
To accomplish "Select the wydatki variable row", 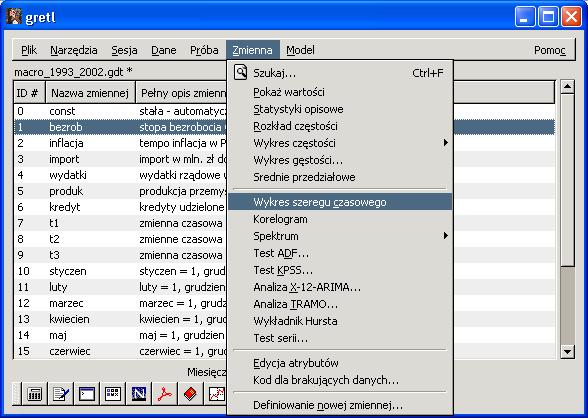I will pos(120,175).
